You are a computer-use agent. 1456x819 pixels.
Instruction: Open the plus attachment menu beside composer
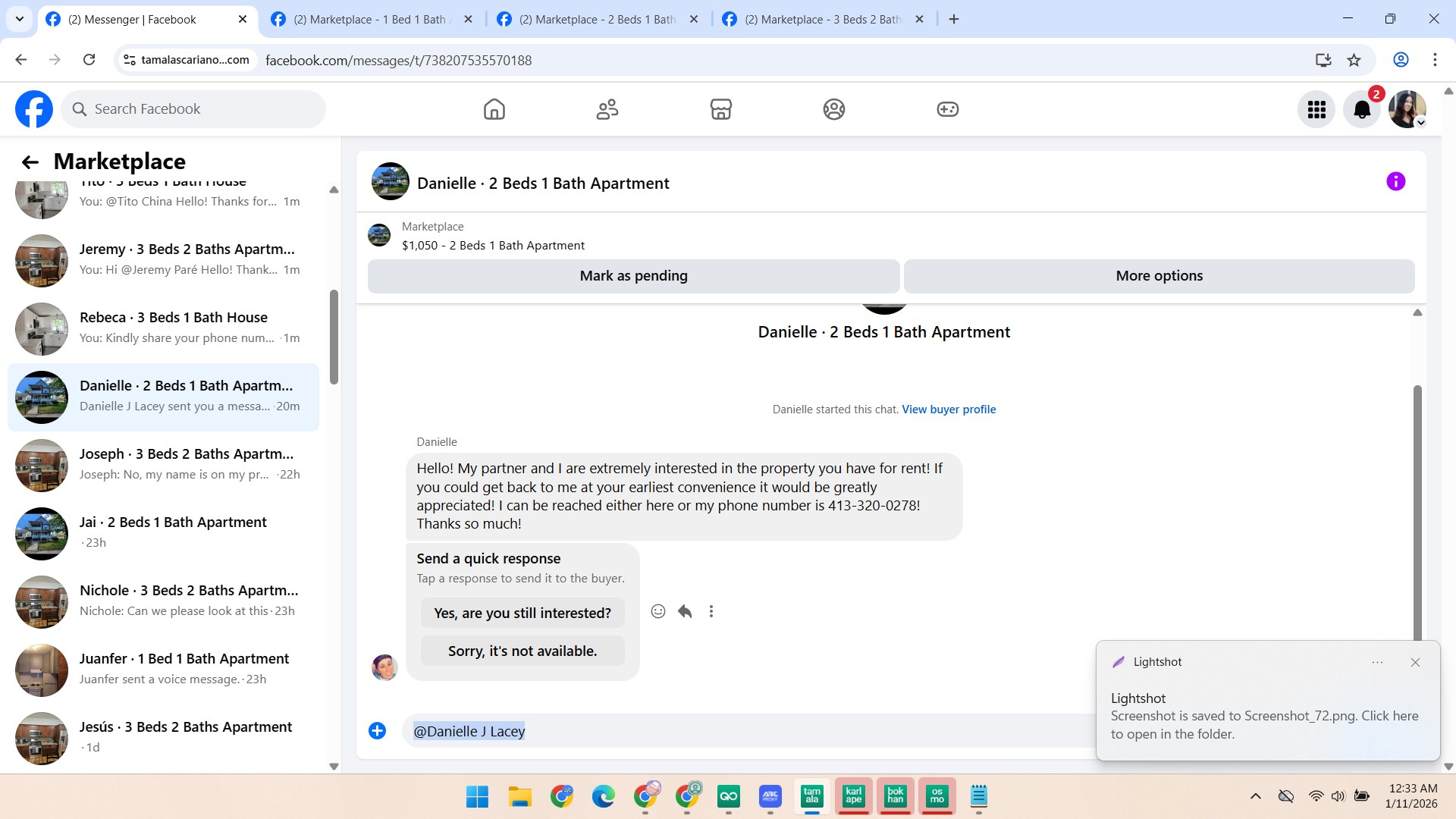click(377, 730)
